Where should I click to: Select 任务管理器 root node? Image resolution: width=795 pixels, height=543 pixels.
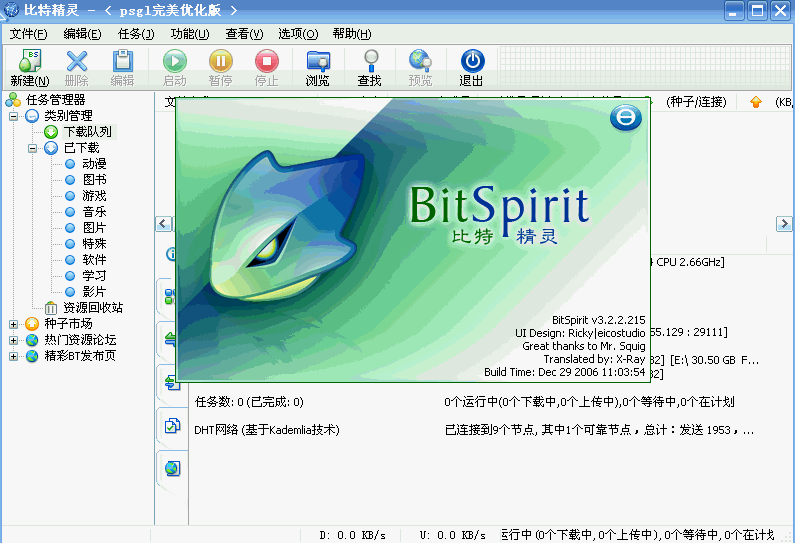pyautogui.click(x=55, y=100)
